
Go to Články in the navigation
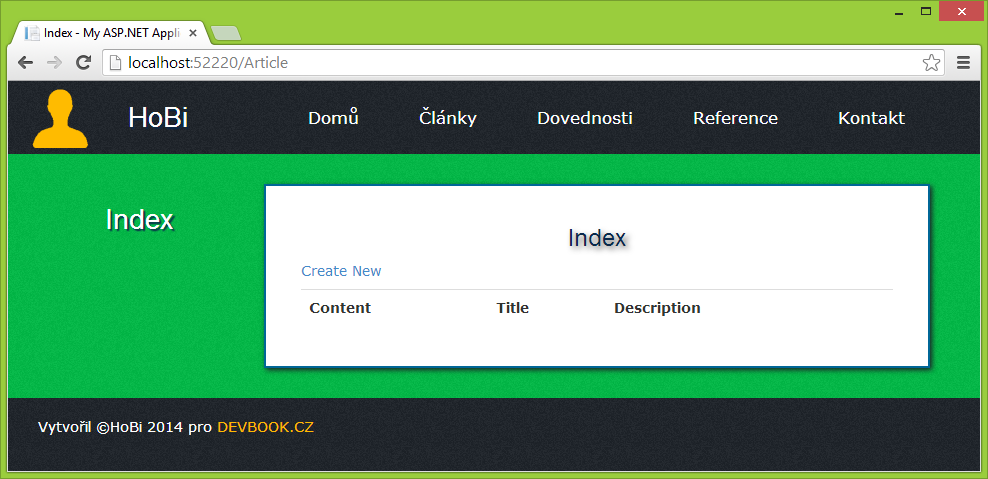point(447,118)
